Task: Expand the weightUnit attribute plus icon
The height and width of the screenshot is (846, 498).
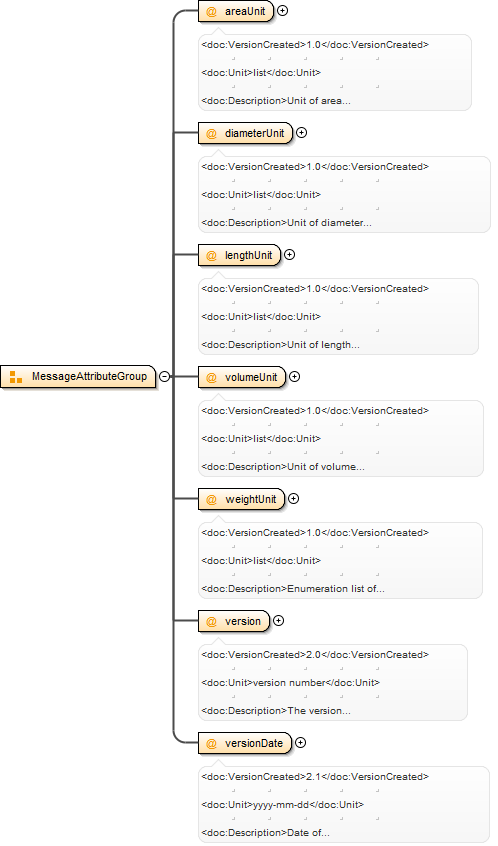Action: [294, 499]
